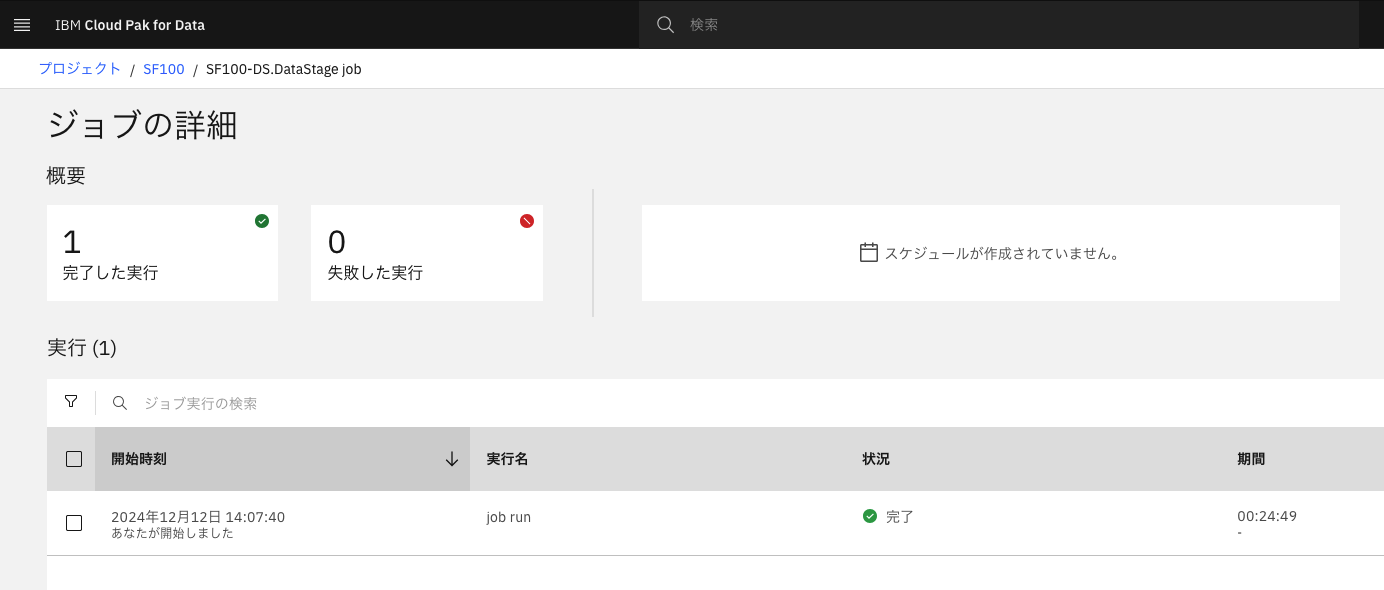The height and width of the screenshot is (590, 1384).
Task: Check the checkbox for the job run row
Action: point(73,523)
